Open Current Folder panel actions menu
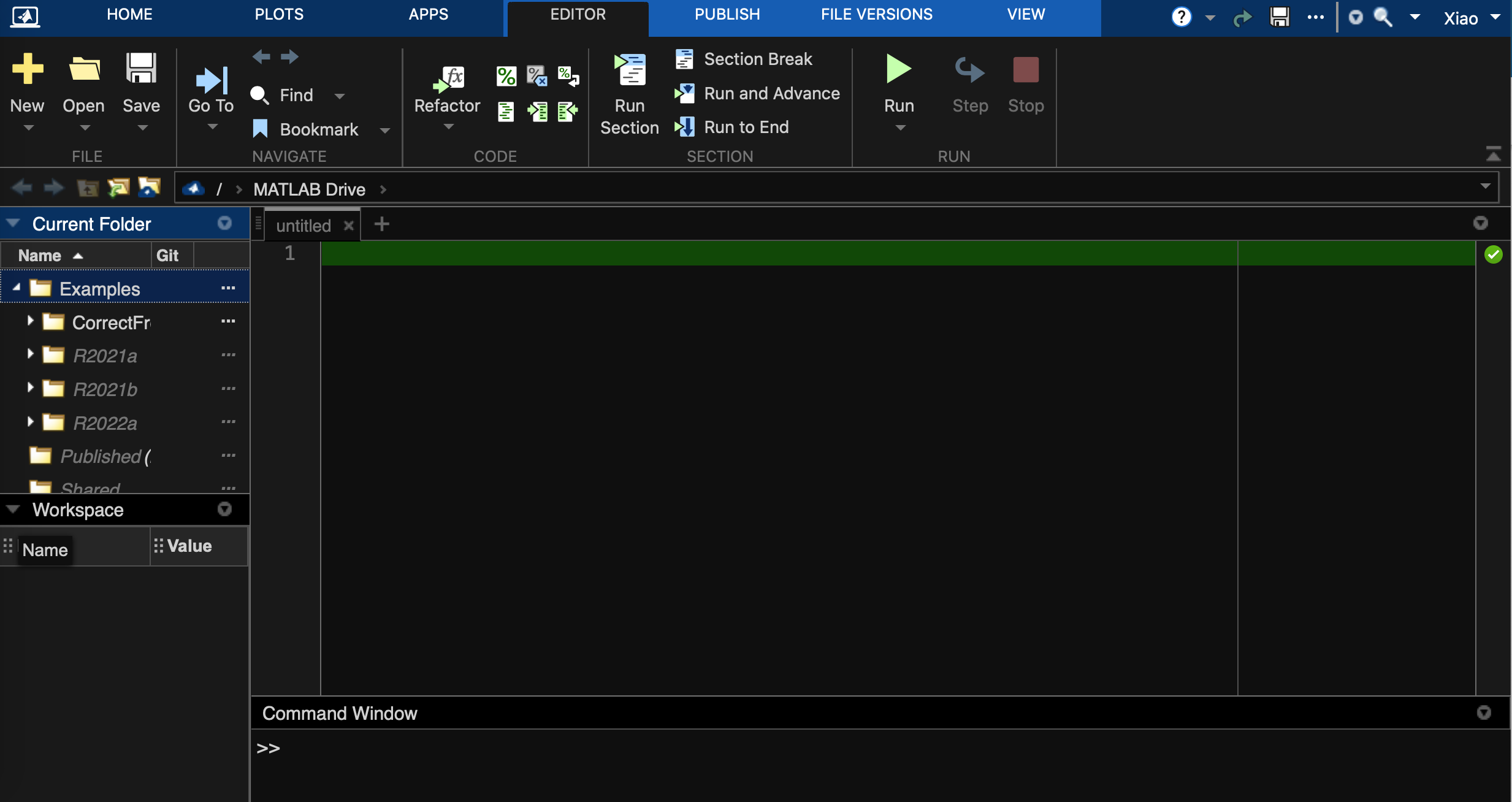This screenshot has width=1512, height=802. [225, 223]
